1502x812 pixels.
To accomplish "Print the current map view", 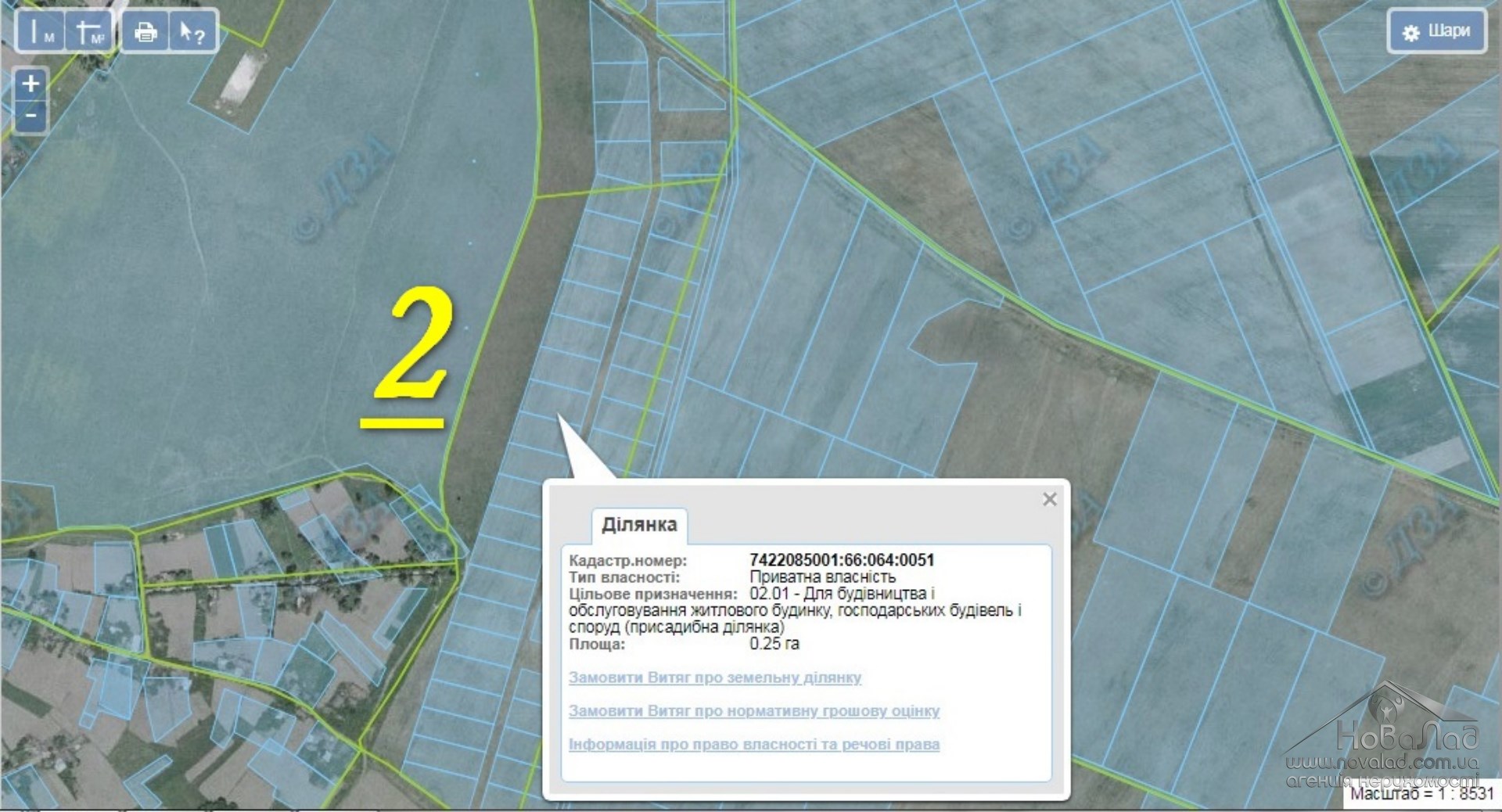I will 146,33.
